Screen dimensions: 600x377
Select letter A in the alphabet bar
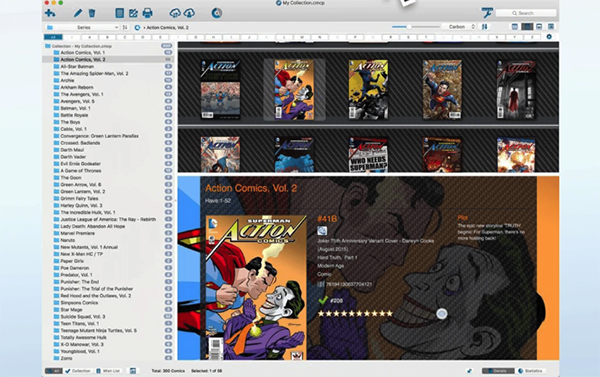(x=90, y=37)
